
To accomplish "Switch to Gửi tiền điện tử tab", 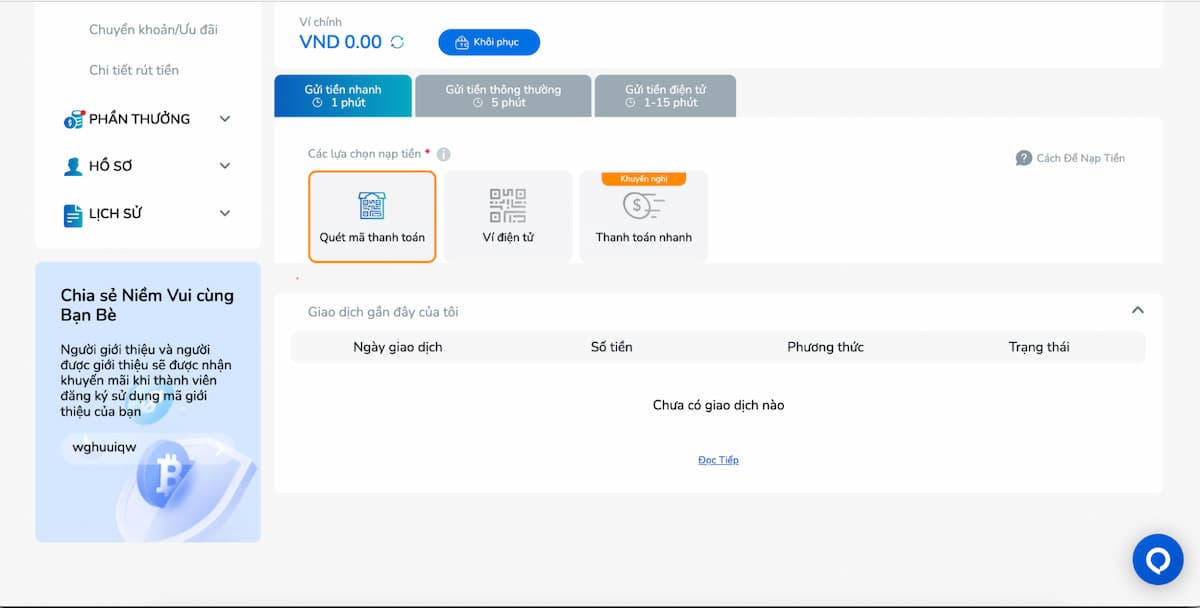I will pos(665,96).
